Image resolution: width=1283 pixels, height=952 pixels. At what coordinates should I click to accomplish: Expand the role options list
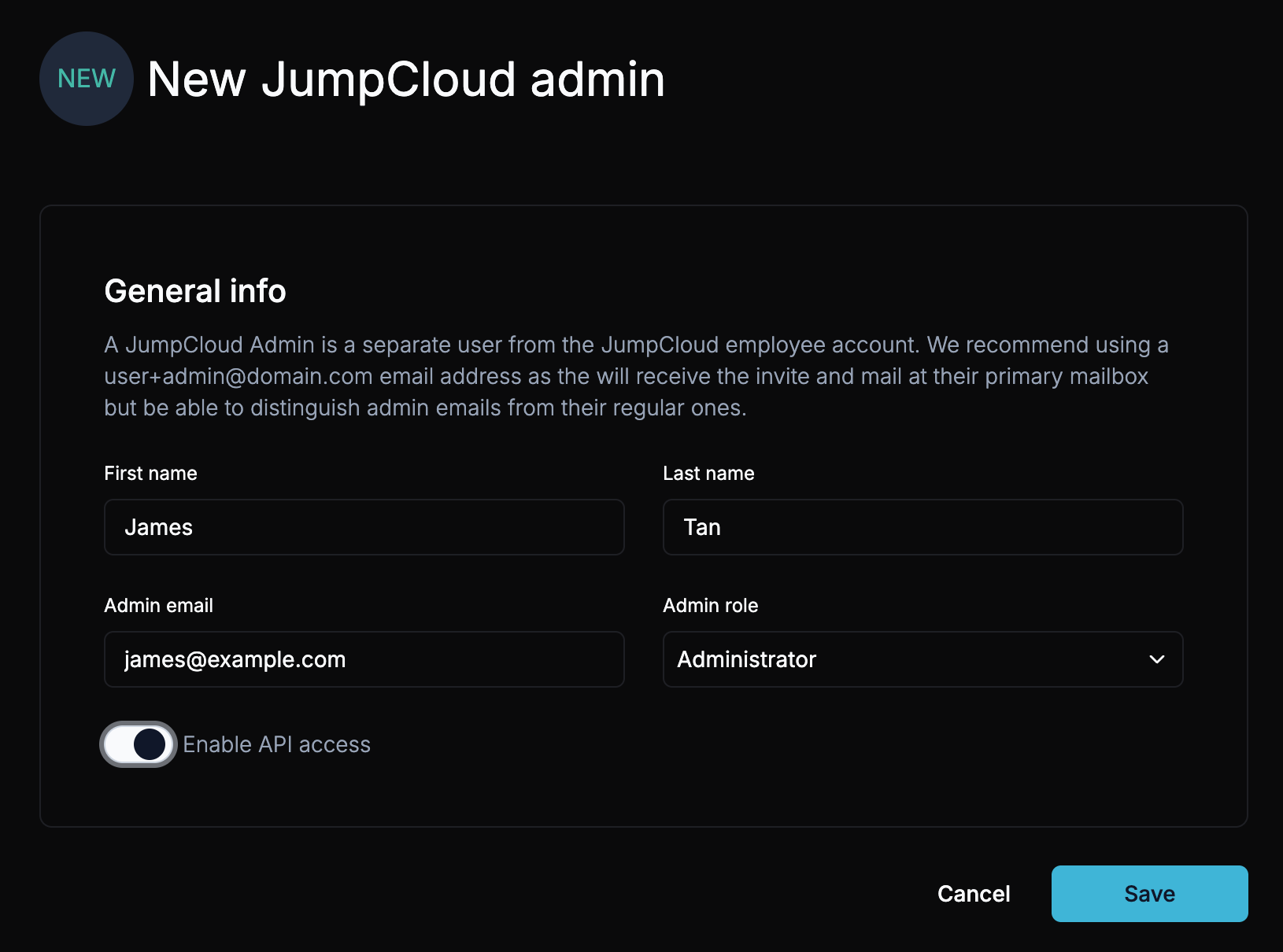(922, 659)
